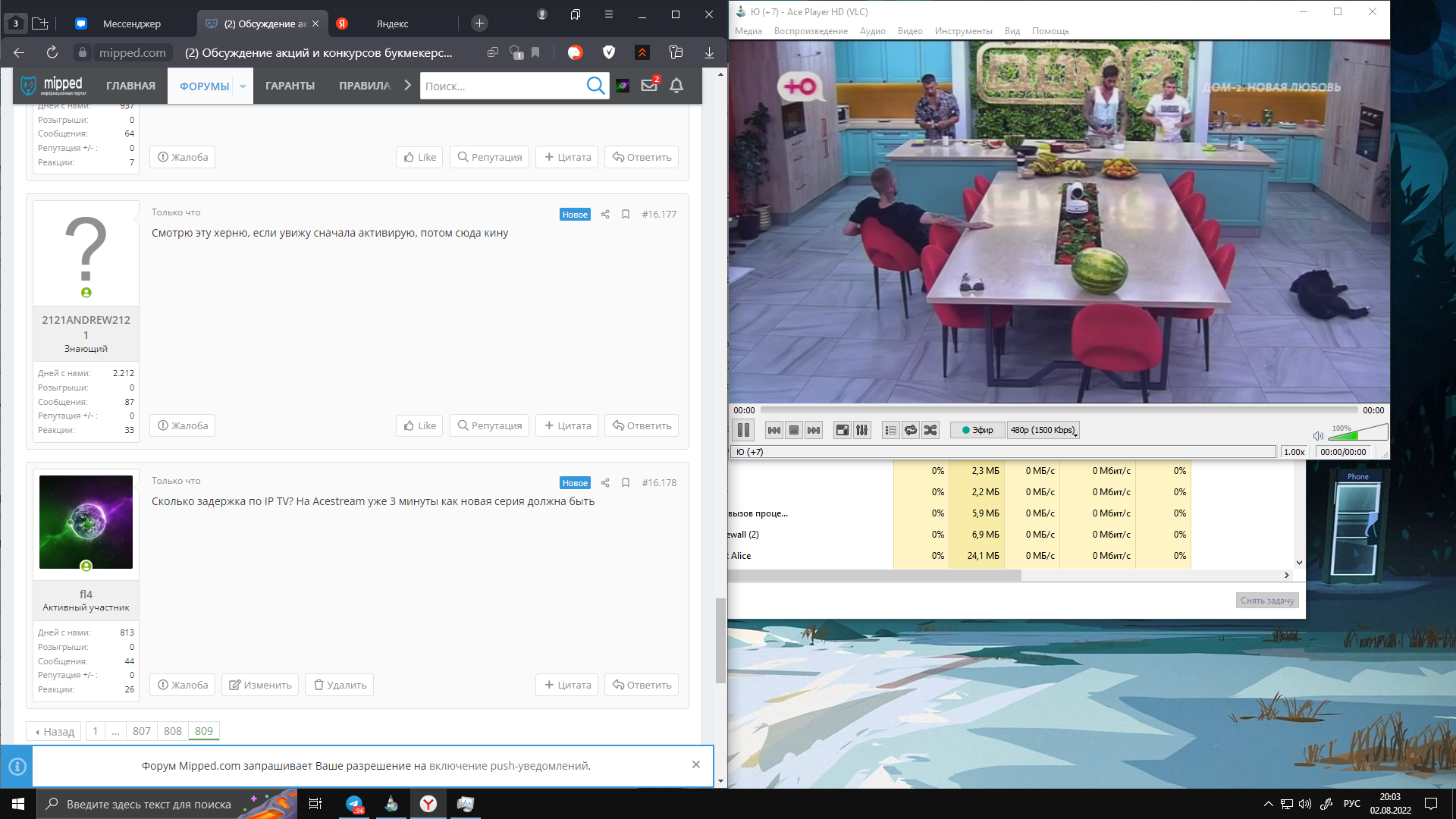Viewport: 1456px width, 819px height.
Task: Skip to previous media in Ace Player
Action: pos(773,430)
